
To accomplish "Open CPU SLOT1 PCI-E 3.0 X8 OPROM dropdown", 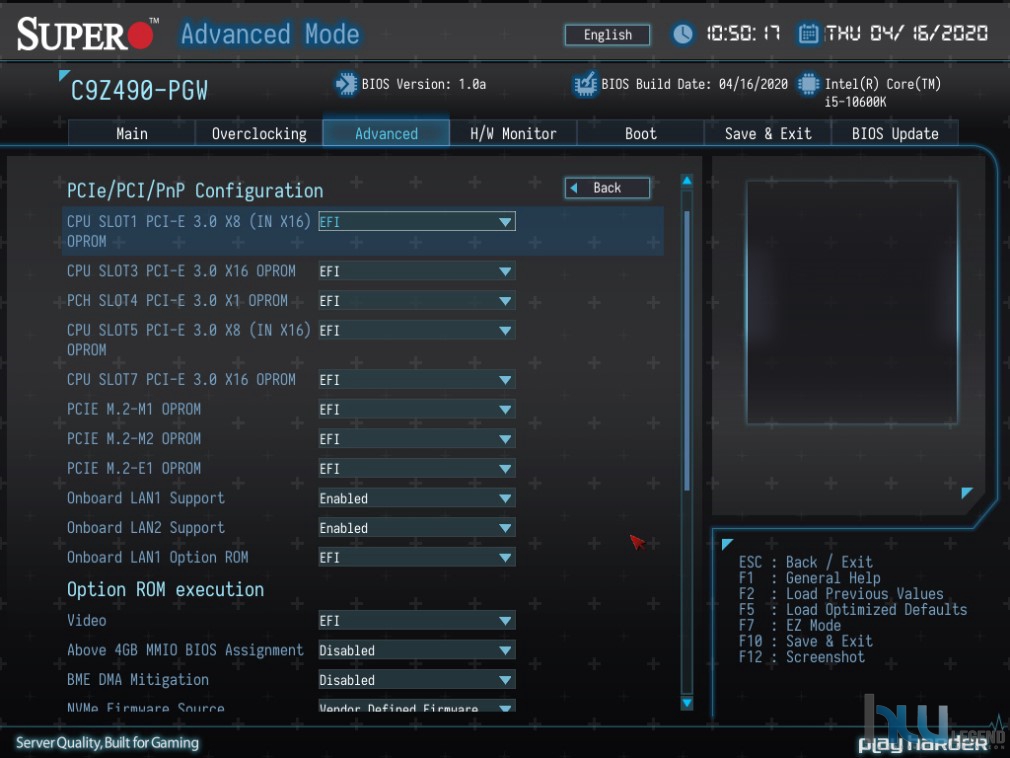I will (x=417, y=222).
